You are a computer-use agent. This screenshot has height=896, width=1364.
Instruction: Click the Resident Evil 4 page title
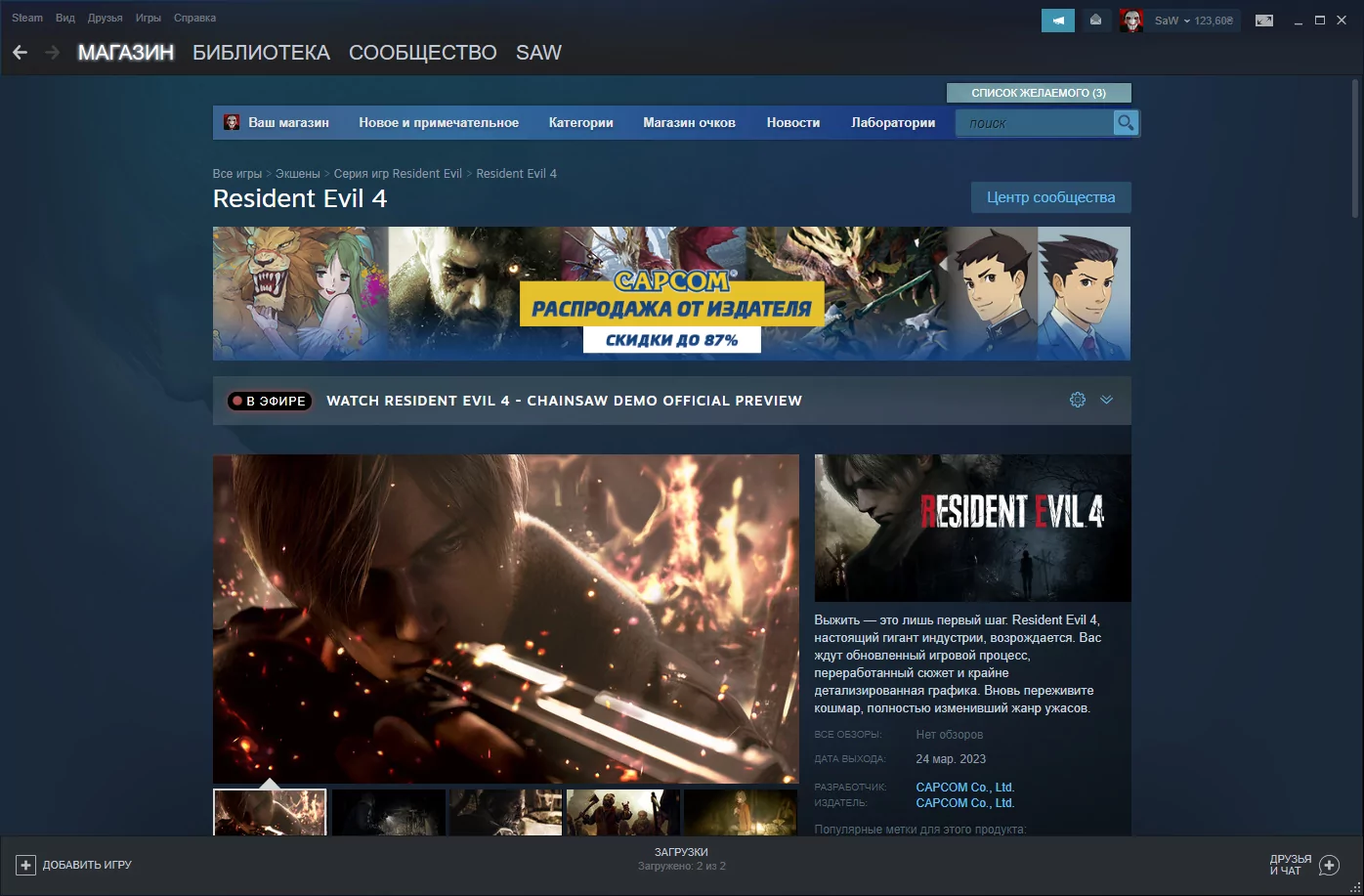point(300,198)
